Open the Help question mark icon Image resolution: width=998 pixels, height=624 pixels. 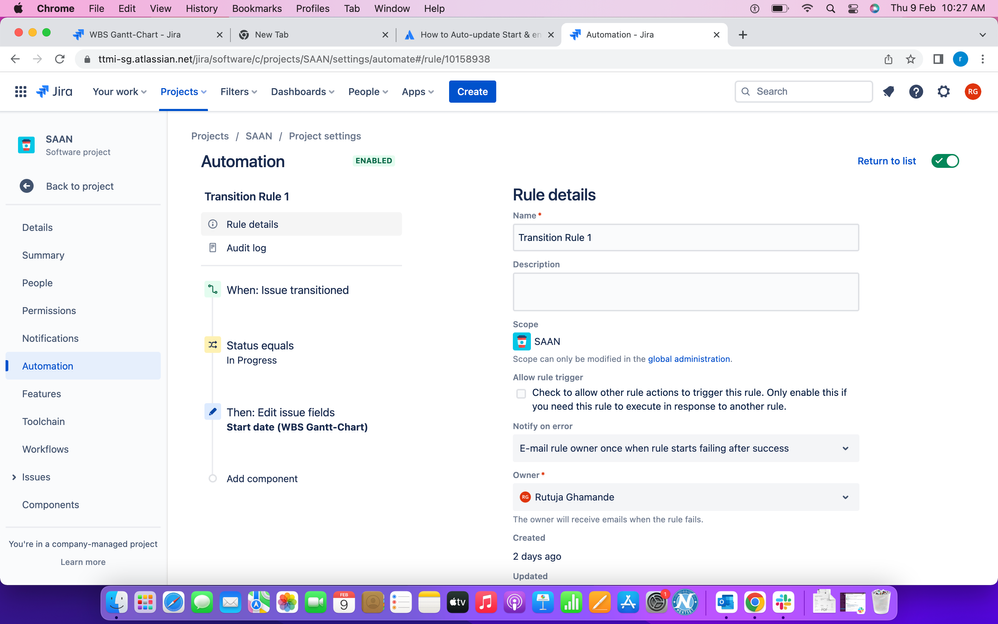click(x=916, y=92)
